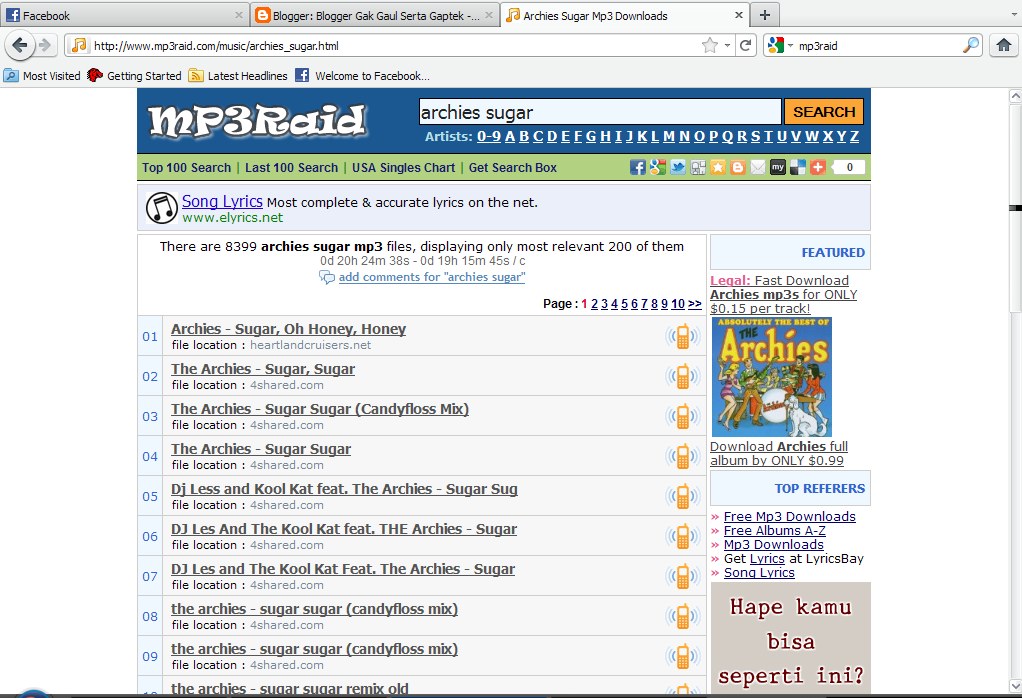Click the >> next pages link
The height and width of the screenshot is (698, 1022).
point(695,304)
